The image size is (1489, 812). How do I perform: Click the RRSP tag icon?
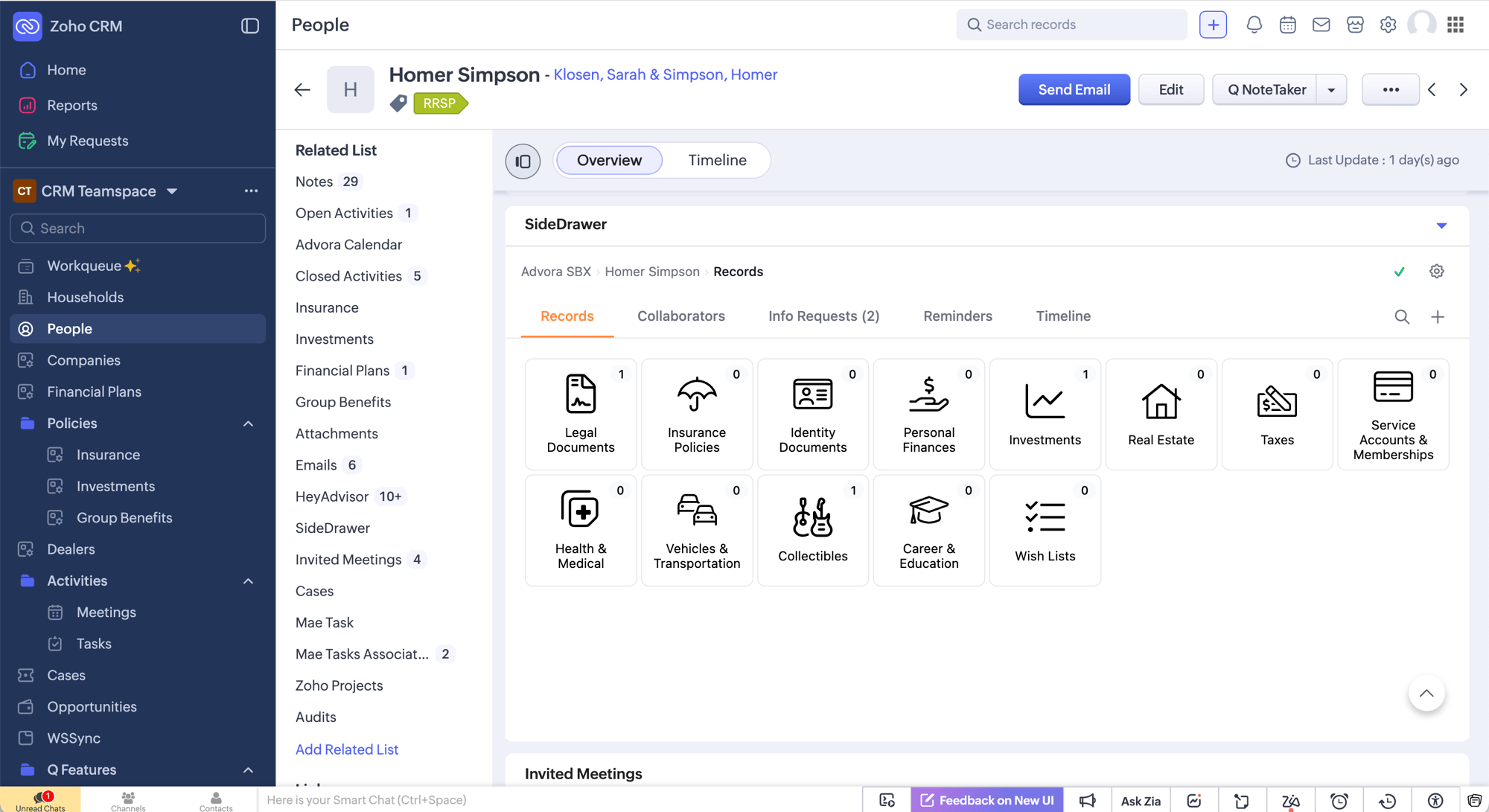pos(398,103)
